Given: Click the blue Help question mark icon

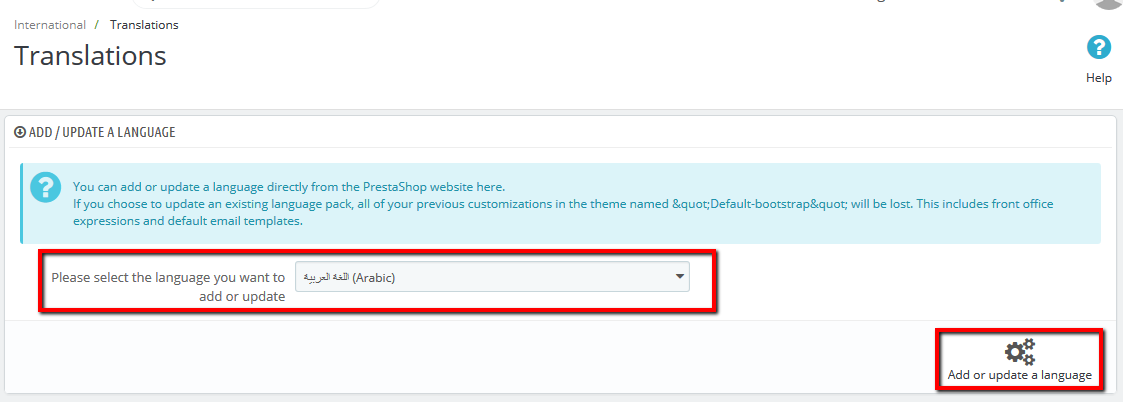Looking at the screenshot, I should point(1098,47).
